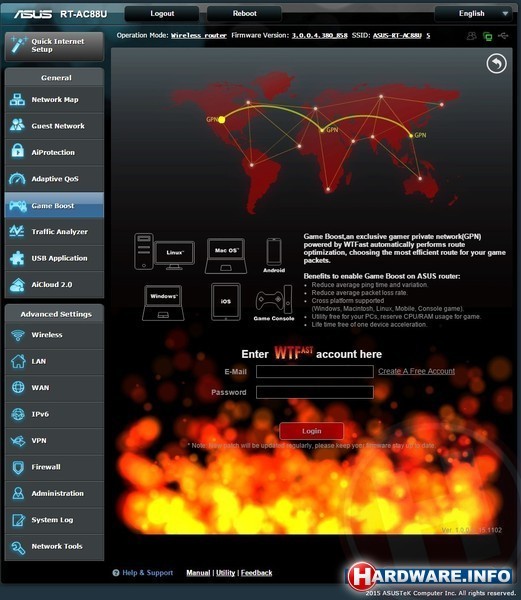This screenshot has width=521, height=600.
Task: Click the LAN house icon
Action: (x=18, y=361)
